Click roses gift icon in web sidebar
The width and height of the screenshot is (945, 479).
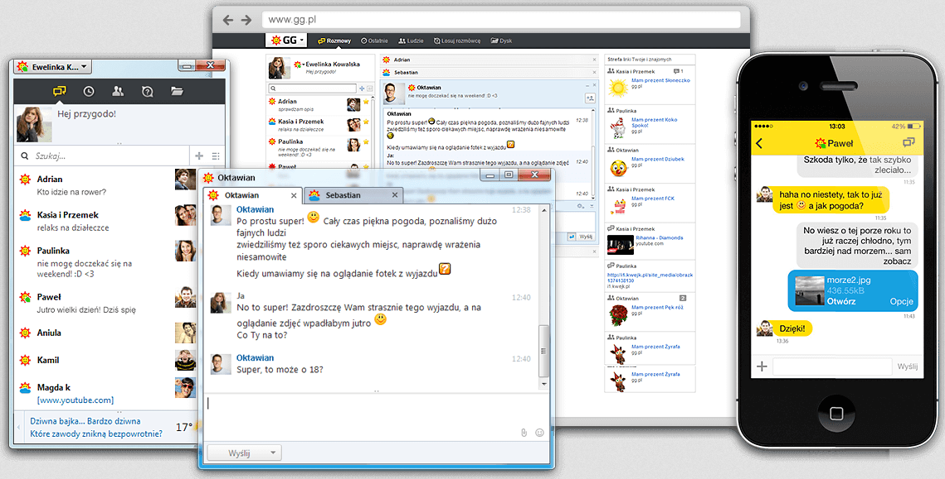pos(618,315)
